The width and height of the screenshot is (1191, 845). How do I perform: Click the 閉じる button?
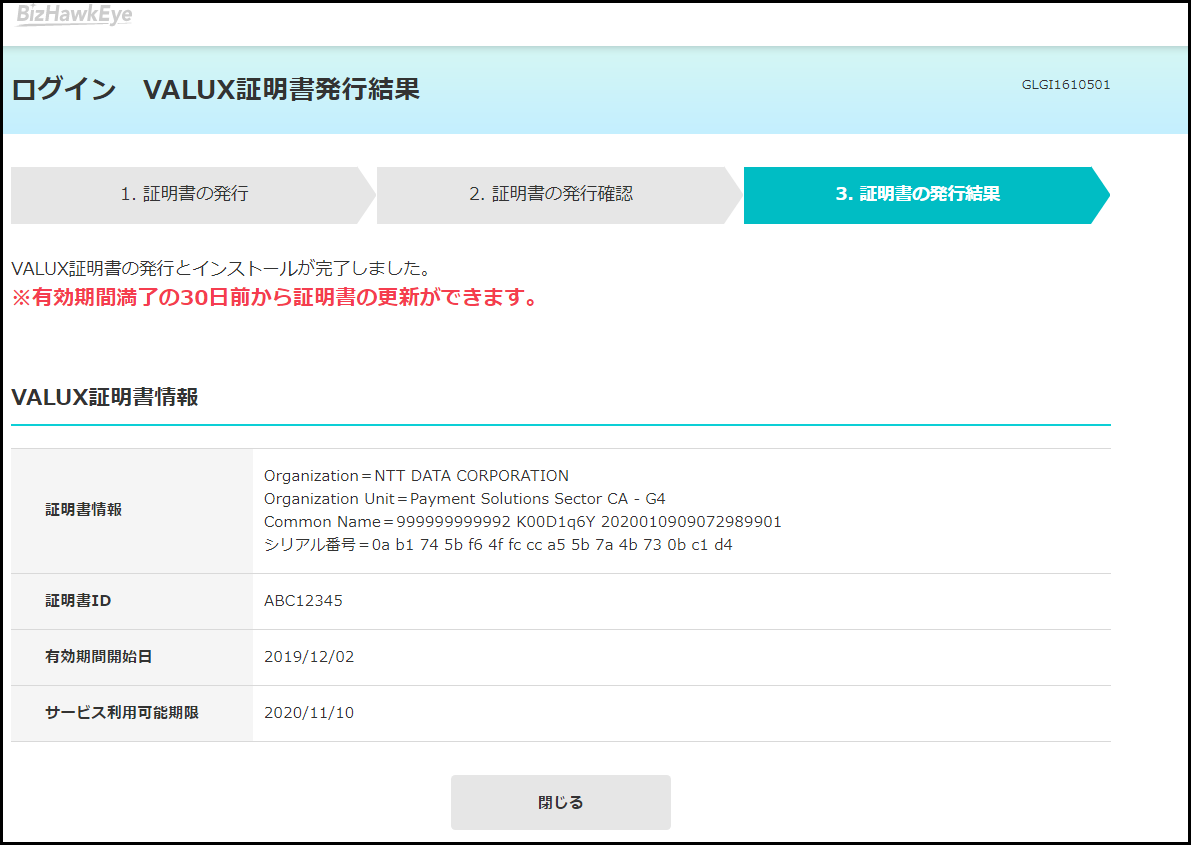tap(561, 802)
